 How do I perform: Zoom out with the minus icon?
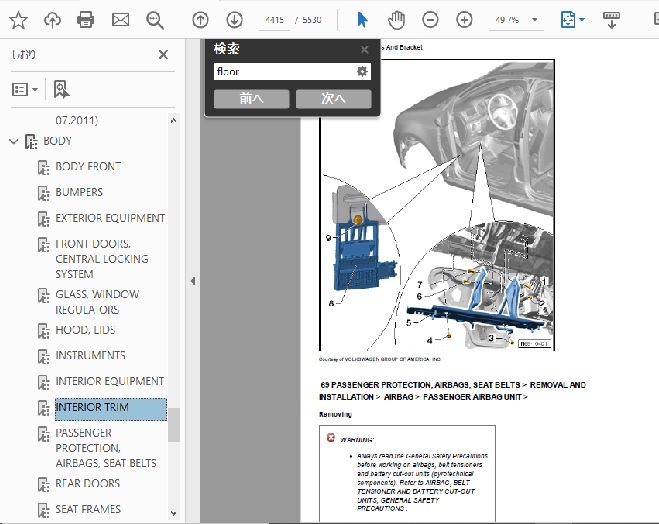pyautogui.click(x=430, y=20)
